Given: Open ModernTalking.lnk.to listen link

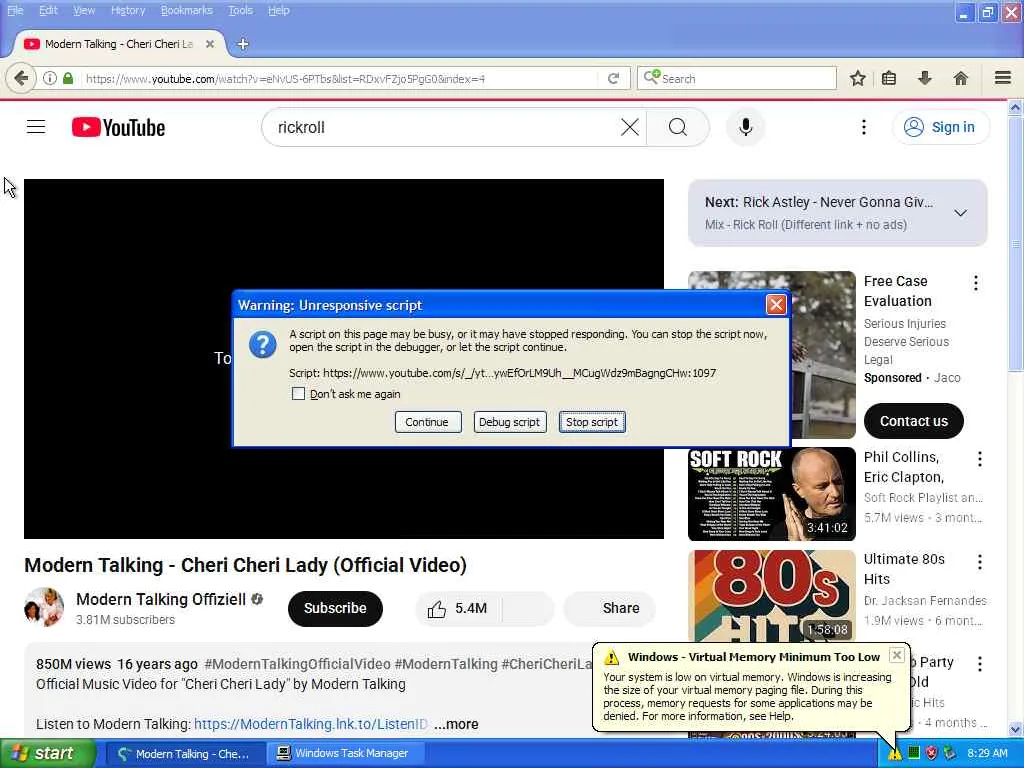Looking at the screenshot, I should [311, 724].
